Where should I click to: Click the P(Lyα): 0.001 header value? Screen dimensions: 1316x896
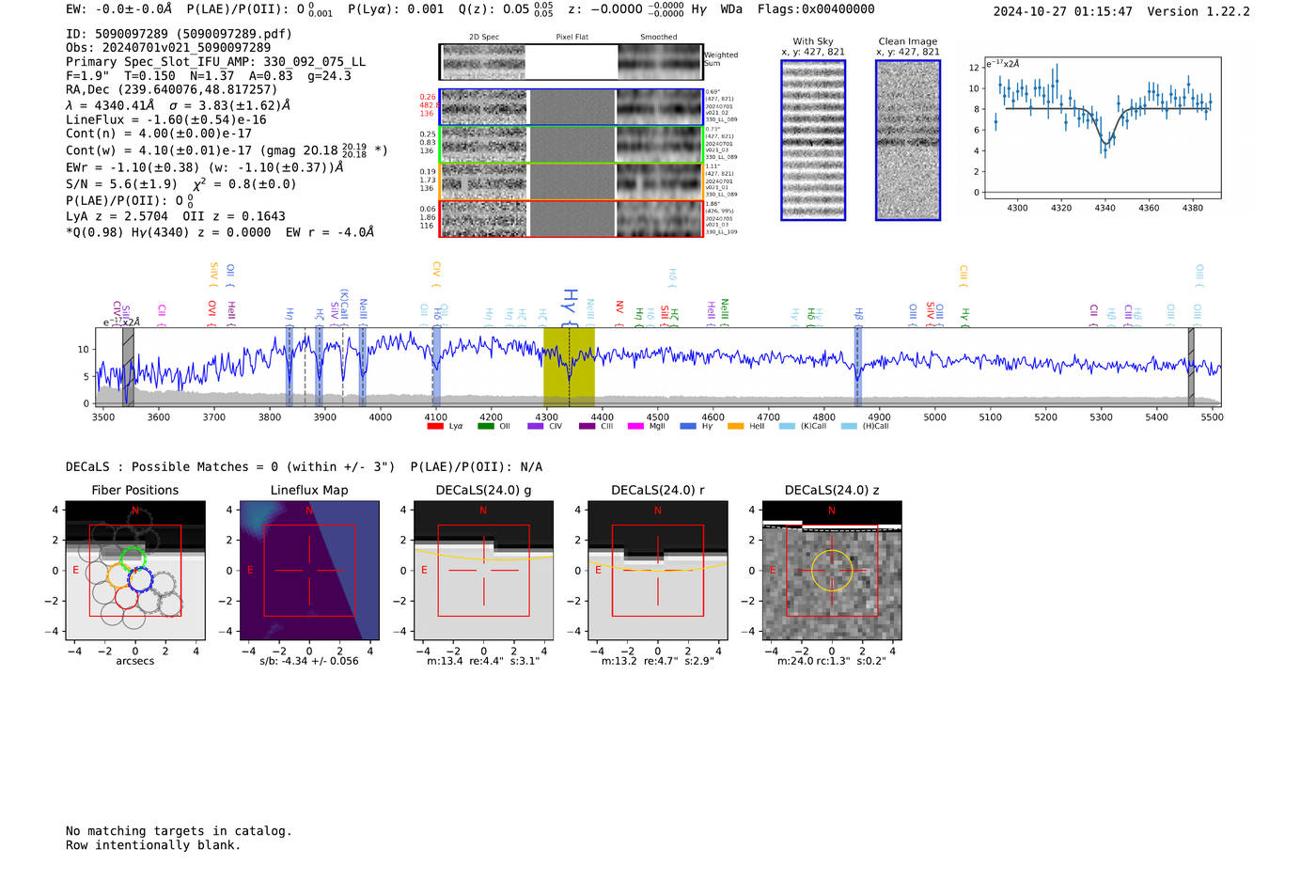[396, 9]
